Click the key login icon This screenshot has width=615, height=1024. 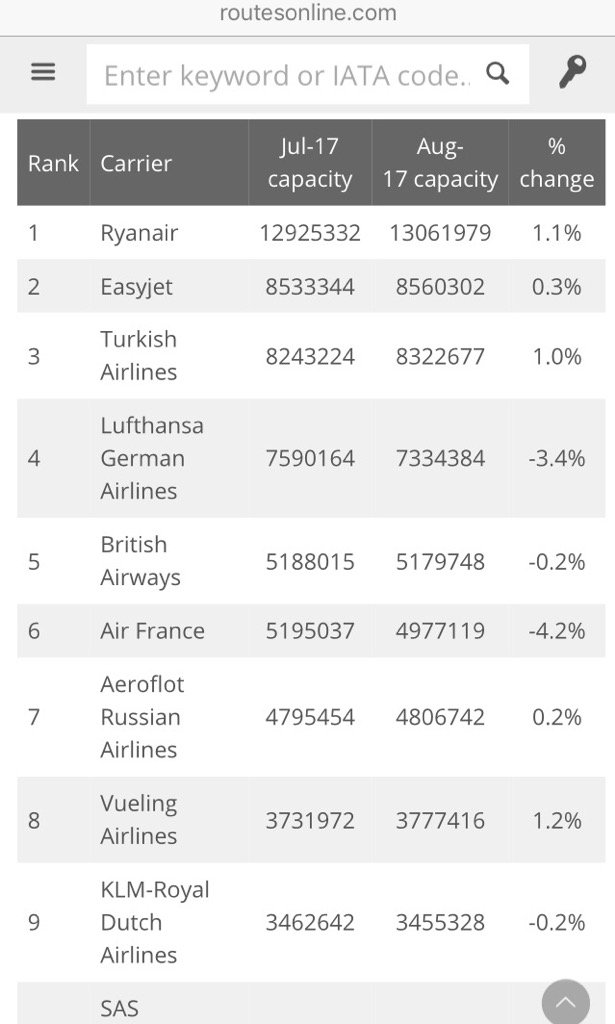[x=572, y=73]
